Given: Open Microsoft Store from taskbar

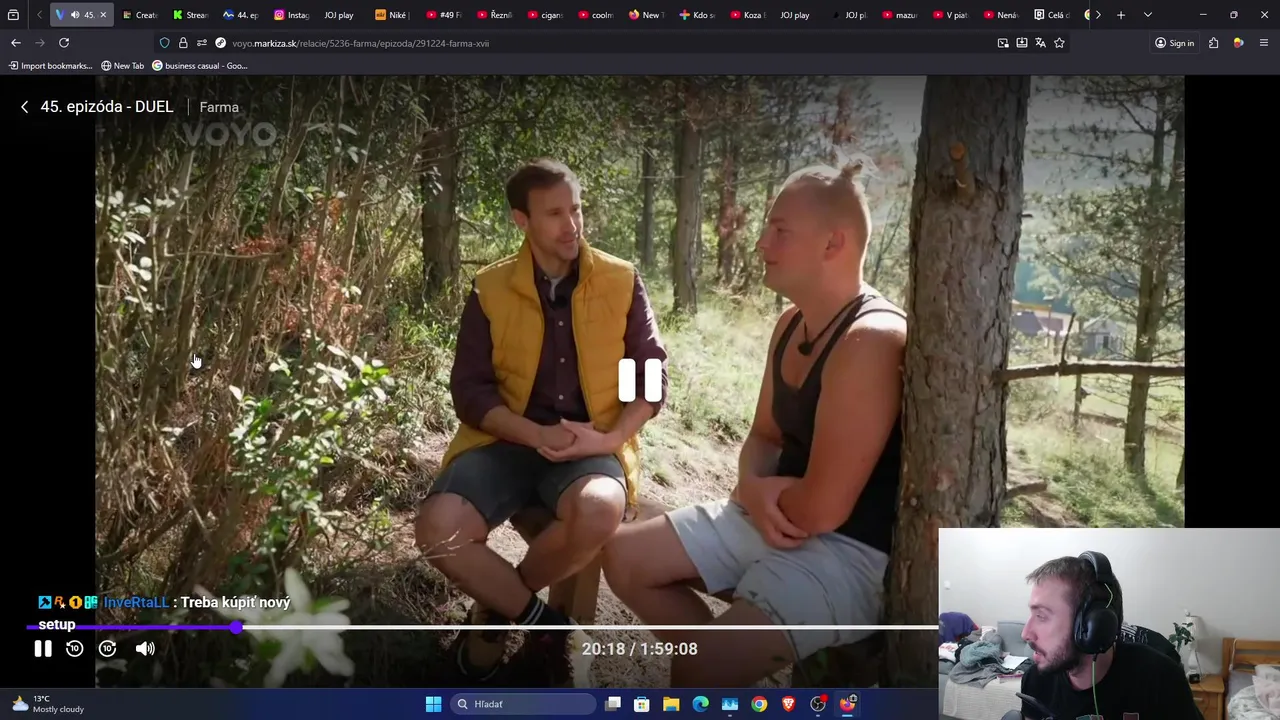Looking at the screenshot, I should [642, 704].
